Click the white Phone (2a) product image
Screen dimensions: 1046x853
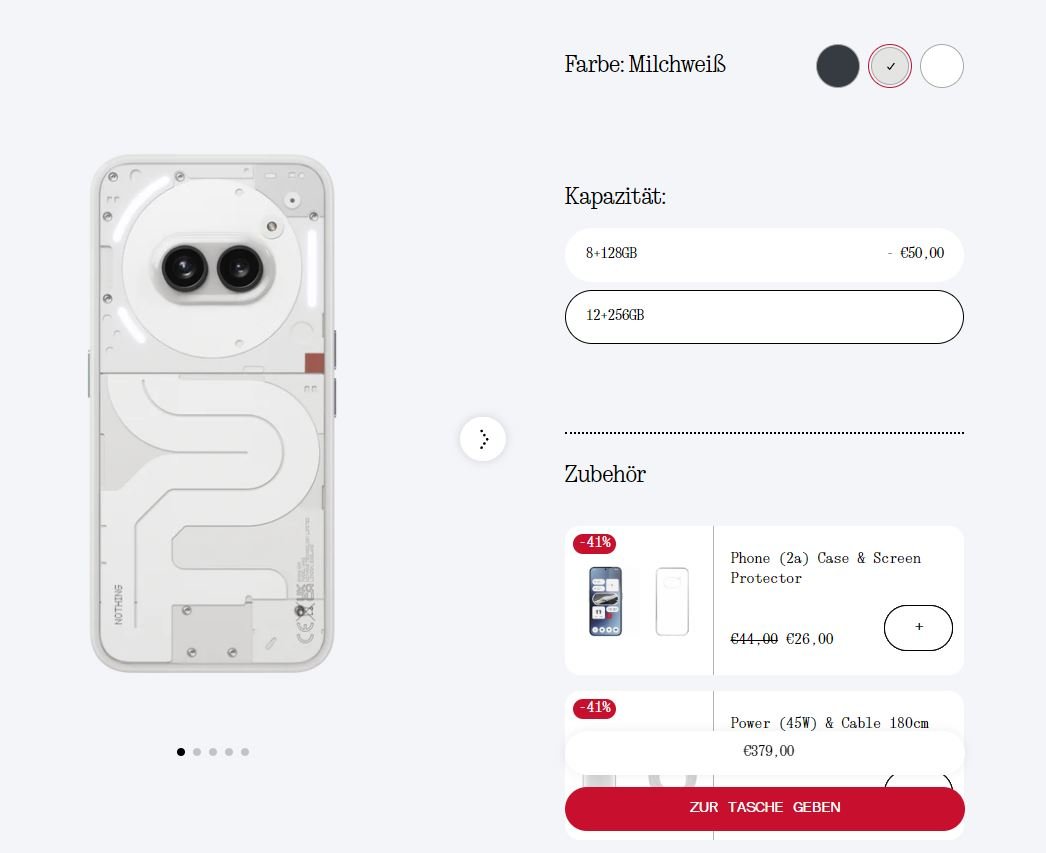point(212,413)
